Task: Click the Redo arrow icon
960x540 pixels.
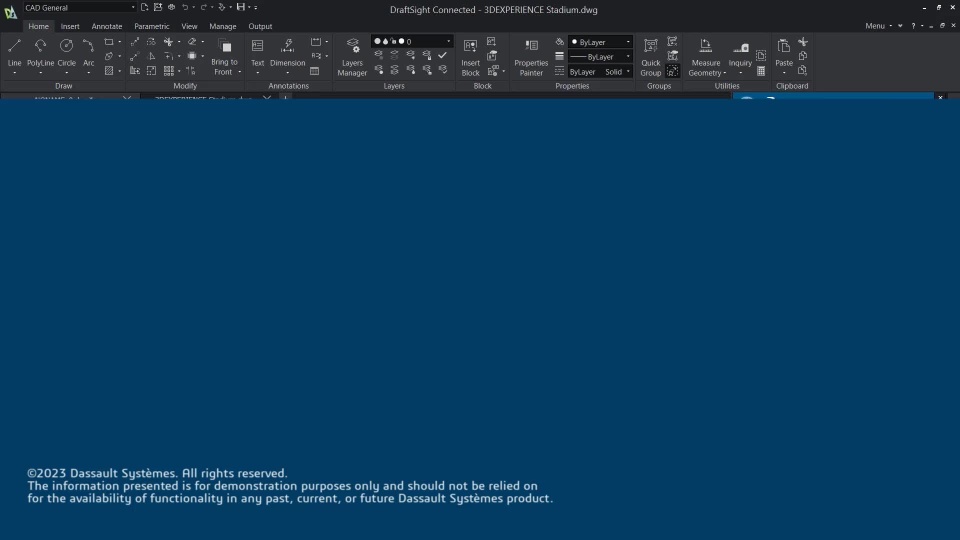Action: click(204, 7)
